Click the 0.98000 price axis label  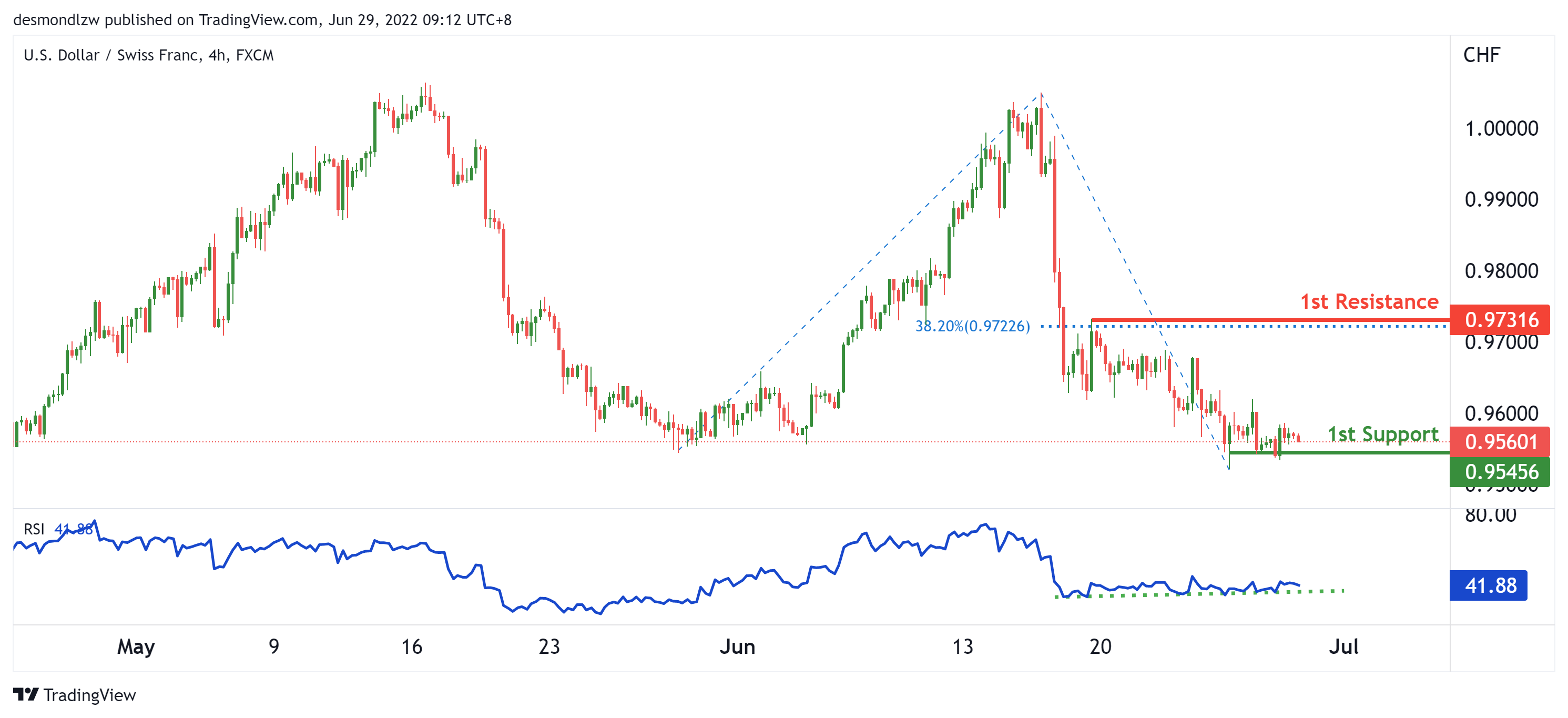[x=1501, y=271]
